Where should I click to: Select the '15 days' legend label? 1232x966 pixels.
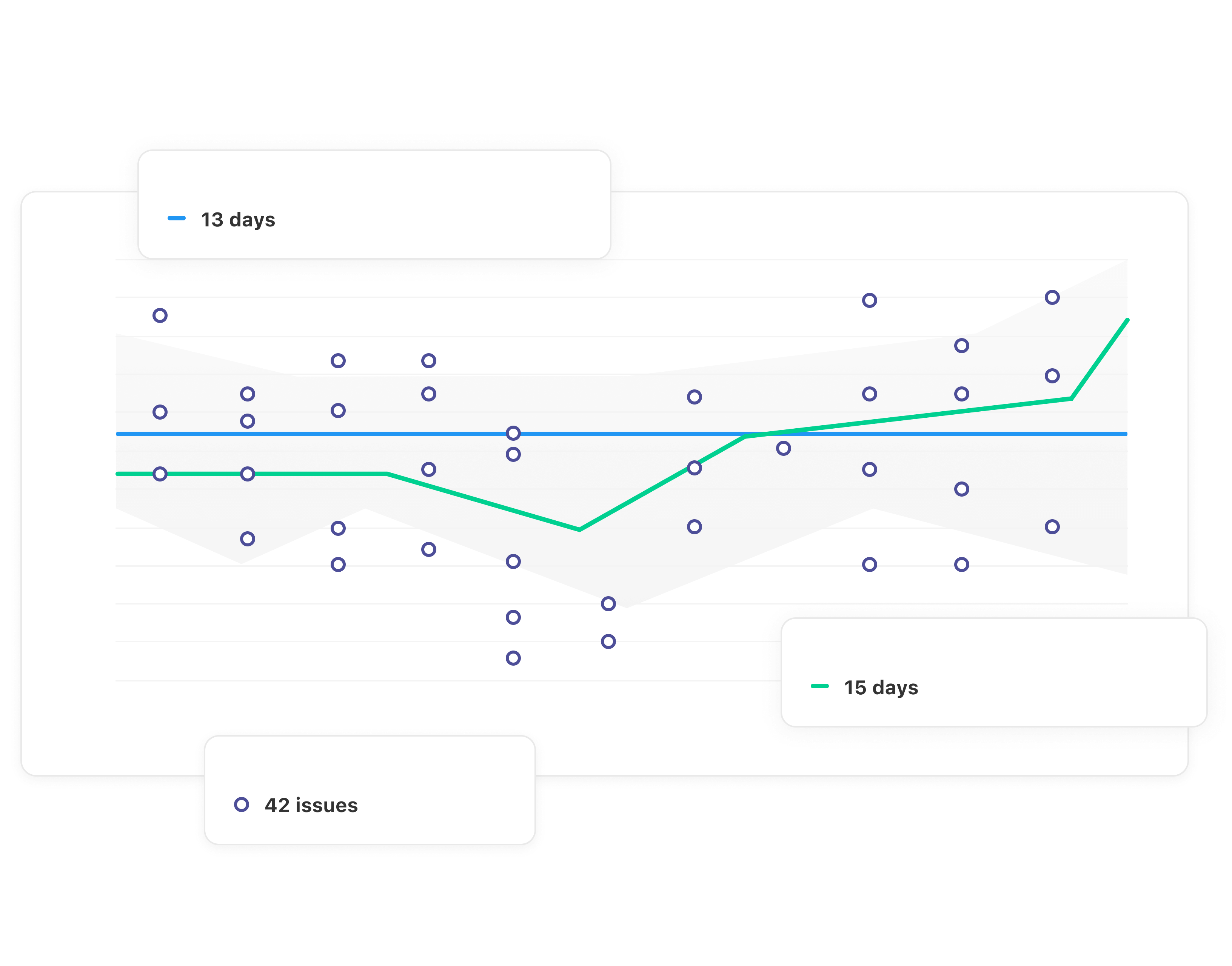click(x=881, y=687)
